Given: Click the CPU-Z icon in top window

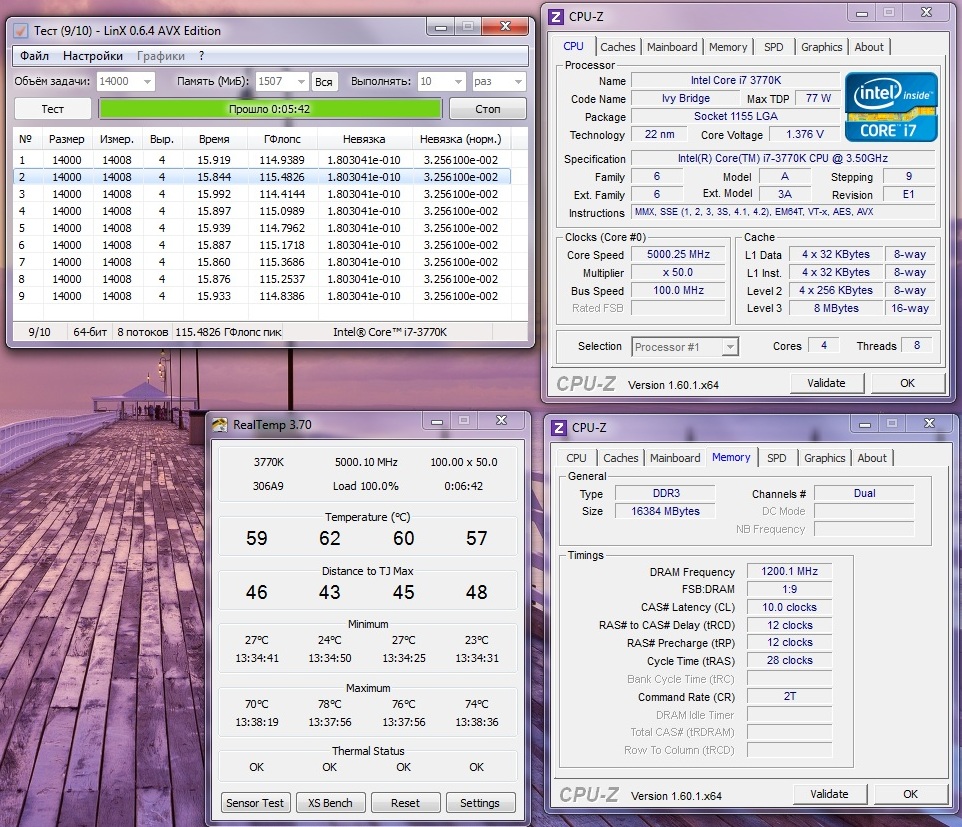Looking at the screenshot, I should [x=557, y=15].
